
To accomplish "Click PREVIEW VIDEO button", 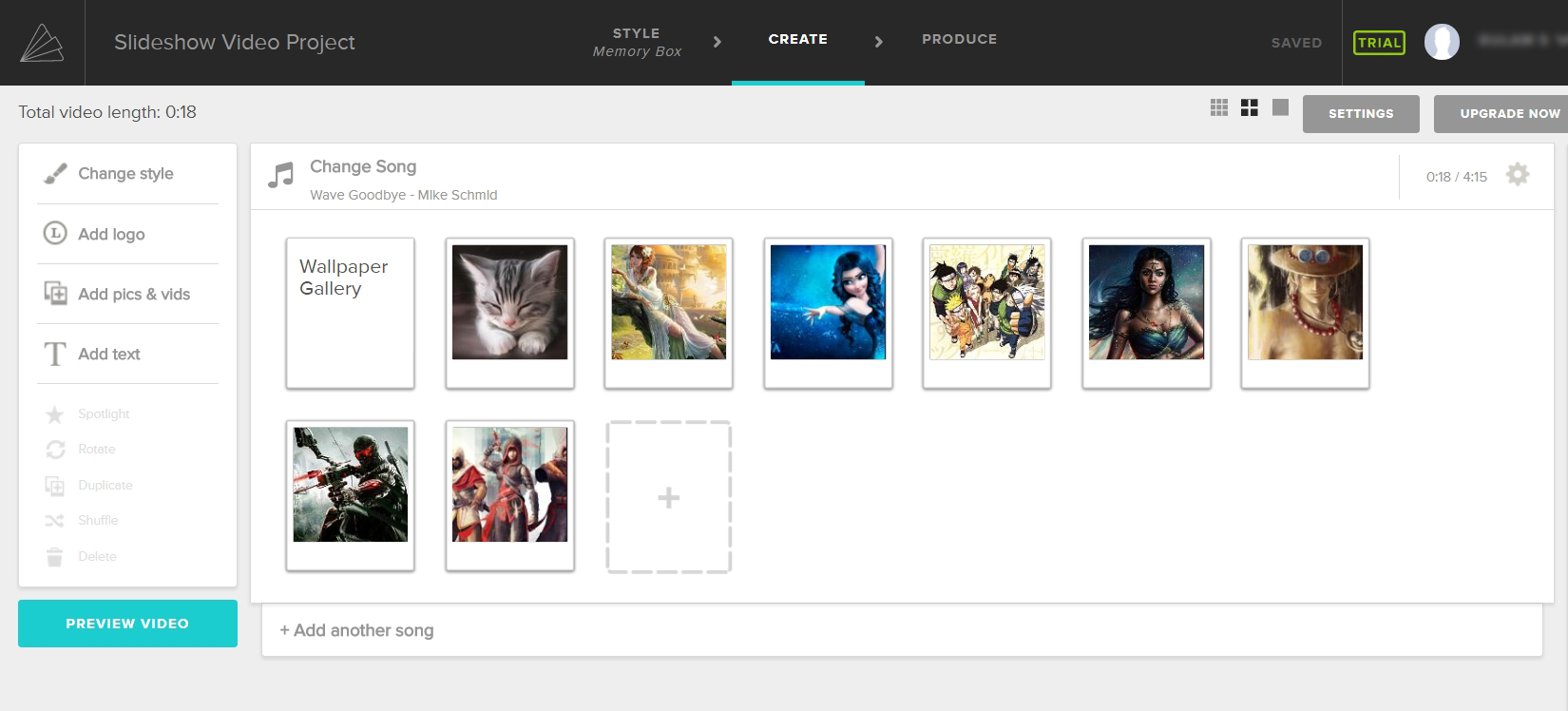I will click(x=127, y=624).
